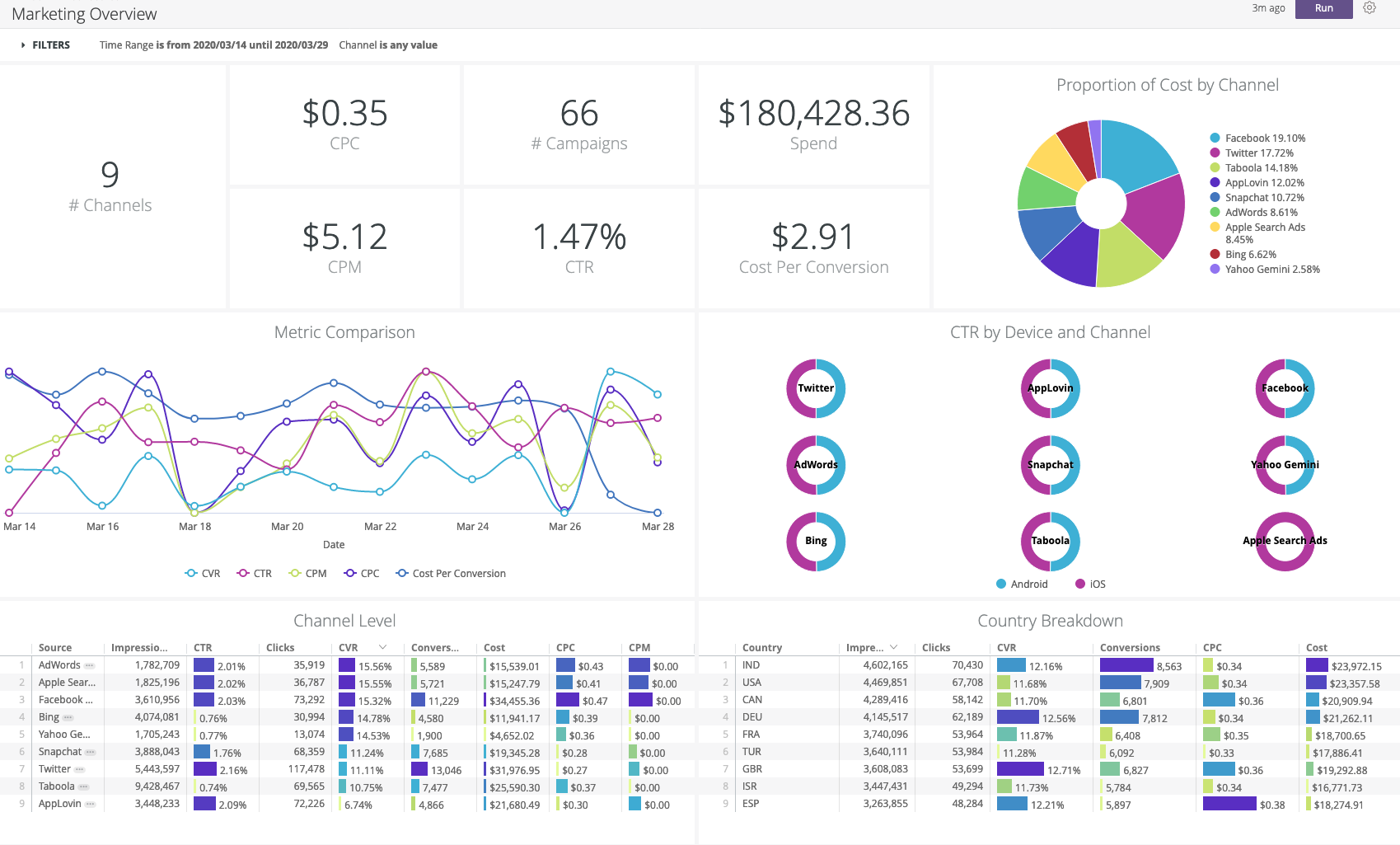This screenshot has width=1400, height=845.
Task: Click Twitter impressions value 5,443,597
Action: pyautogui.click(x=157, y=769)
